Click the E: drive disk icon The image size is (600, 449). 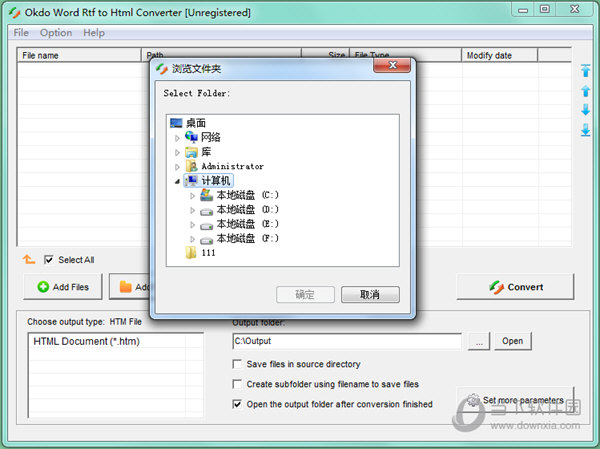207,225
